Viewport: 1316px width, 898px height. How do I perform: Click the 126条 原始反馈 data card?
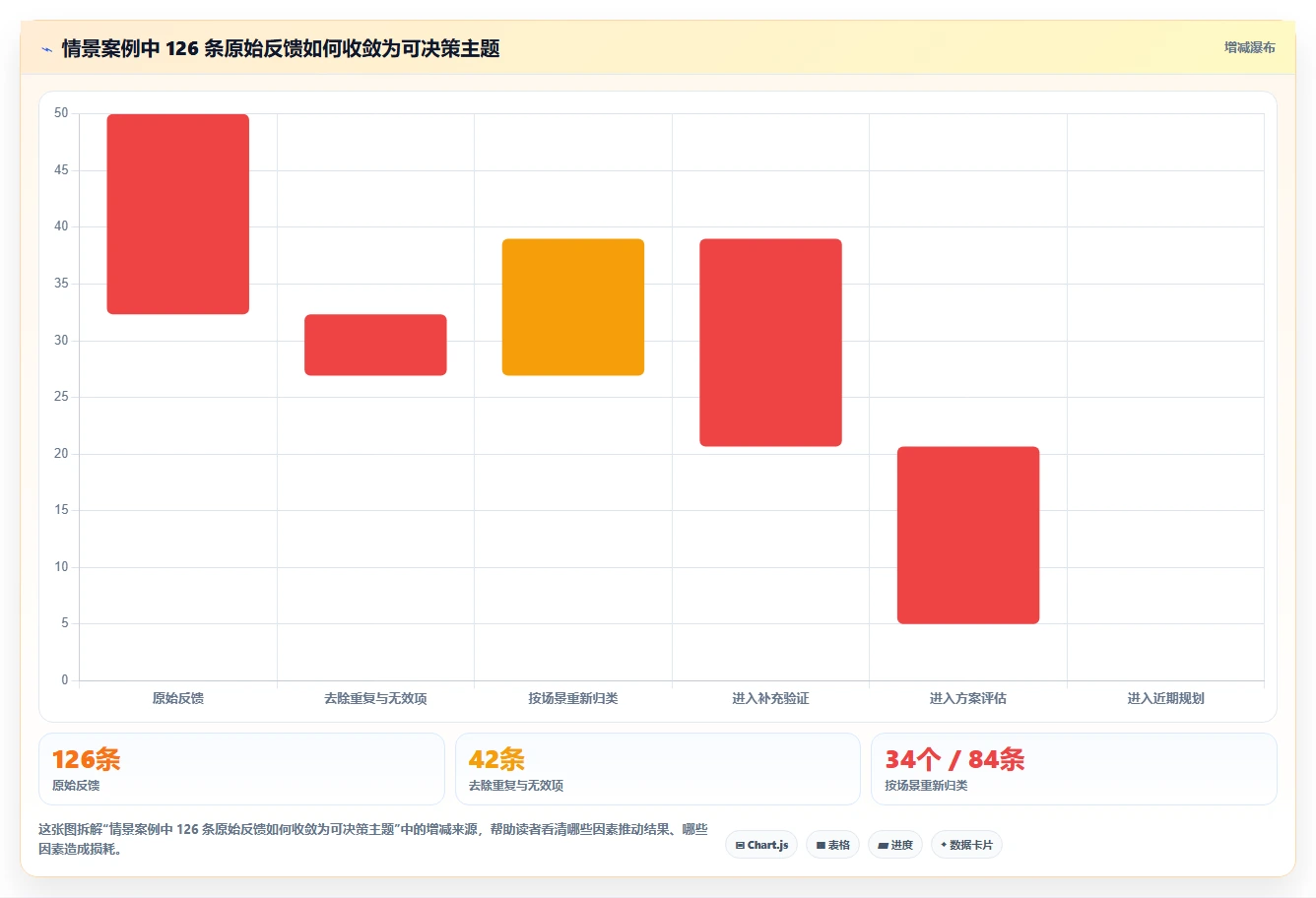coord(241,769)
